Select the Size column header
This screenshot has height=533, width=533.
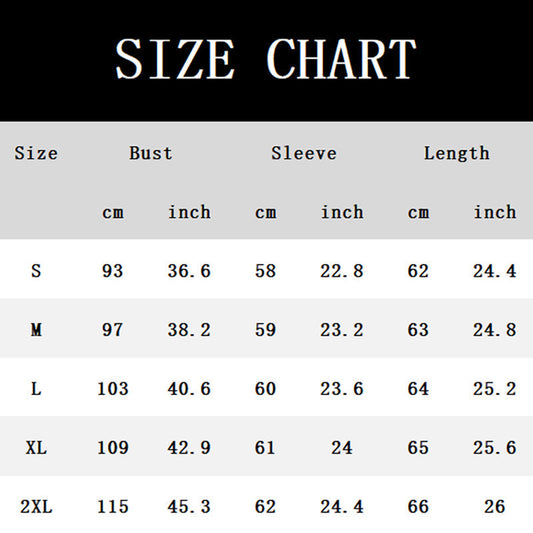click(x=36, y=153)
